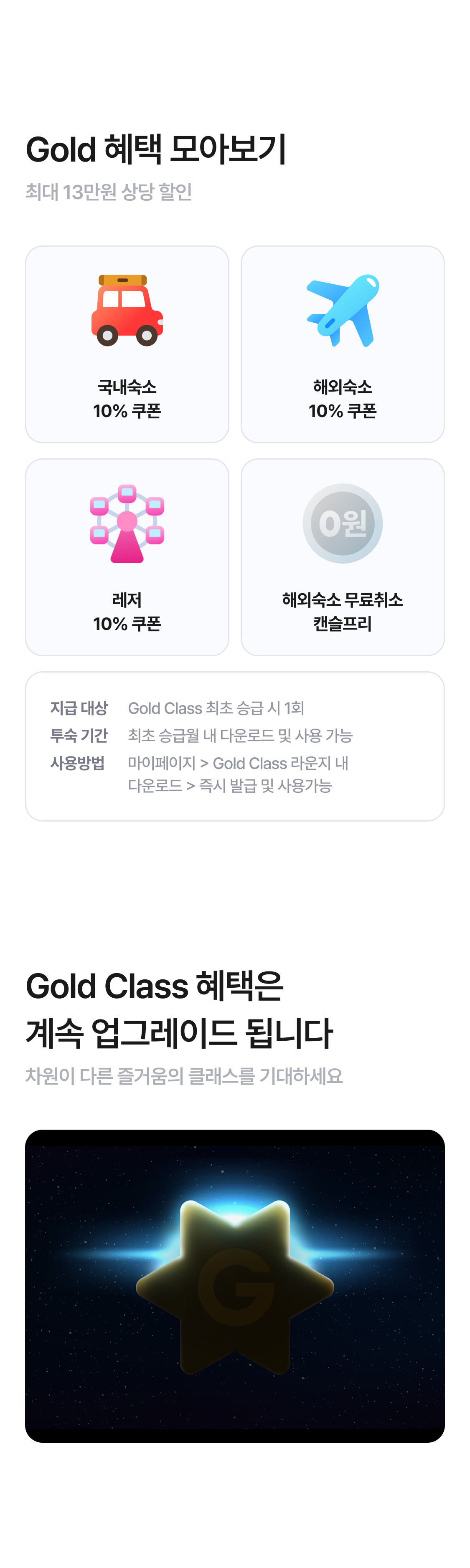Image resolution: width=470 pixels, height=1568 pixels.
Task: Select the pink Ferris wheel icon
Action: click(x=127, y=524)
